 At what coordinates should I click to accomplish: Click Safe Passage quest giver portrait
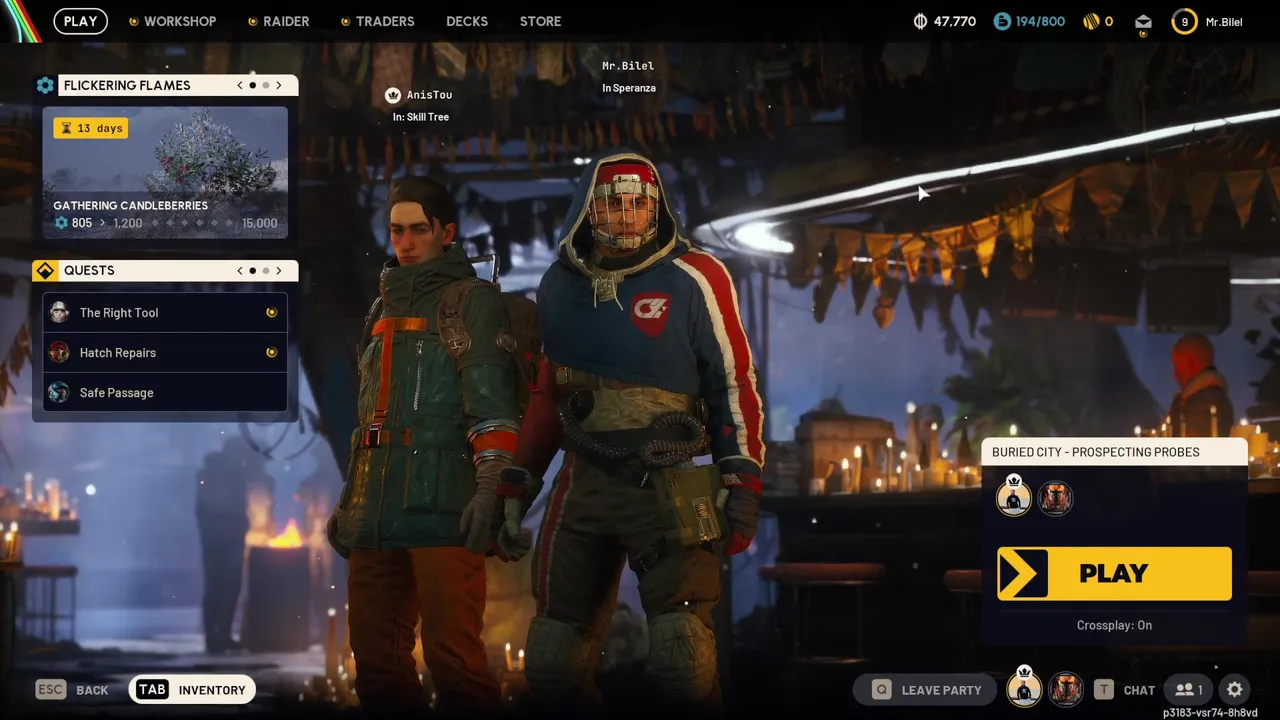coord(59,392)
